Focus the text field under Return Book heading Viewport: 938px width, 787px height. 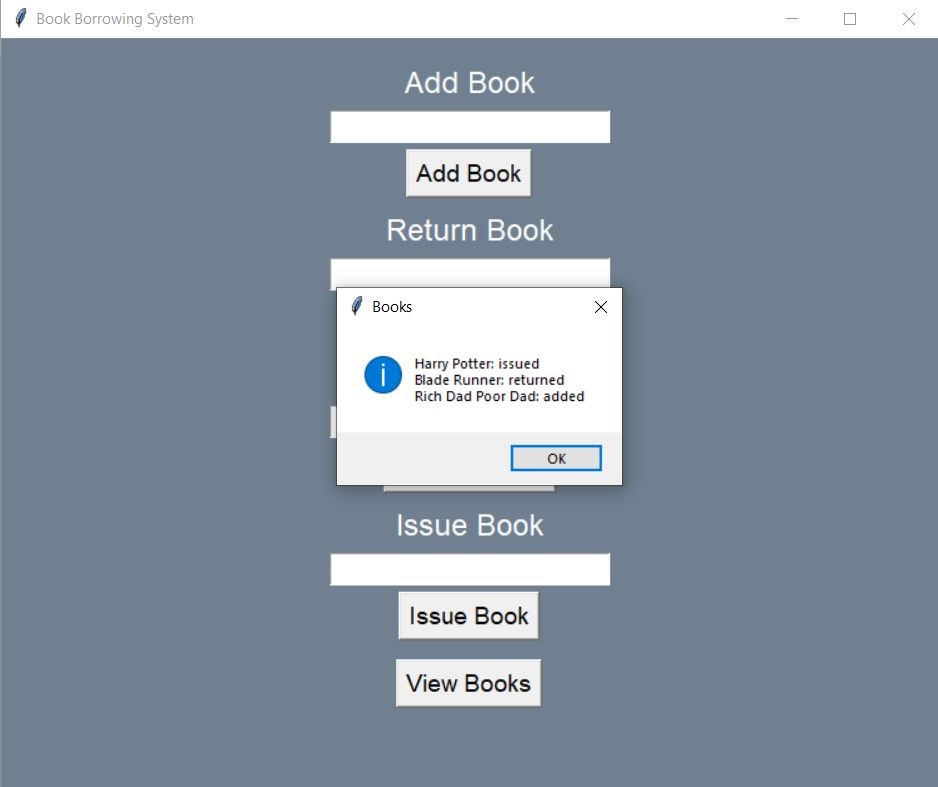(470, 273)
